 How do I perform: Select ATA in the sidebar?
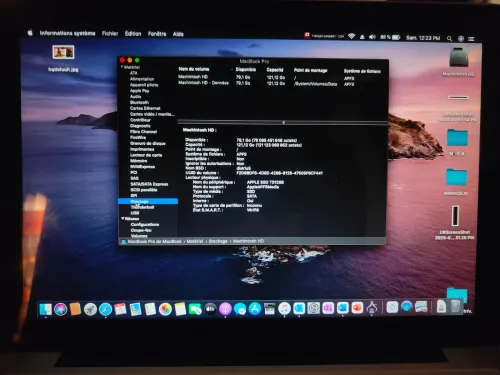click(134, 73)
